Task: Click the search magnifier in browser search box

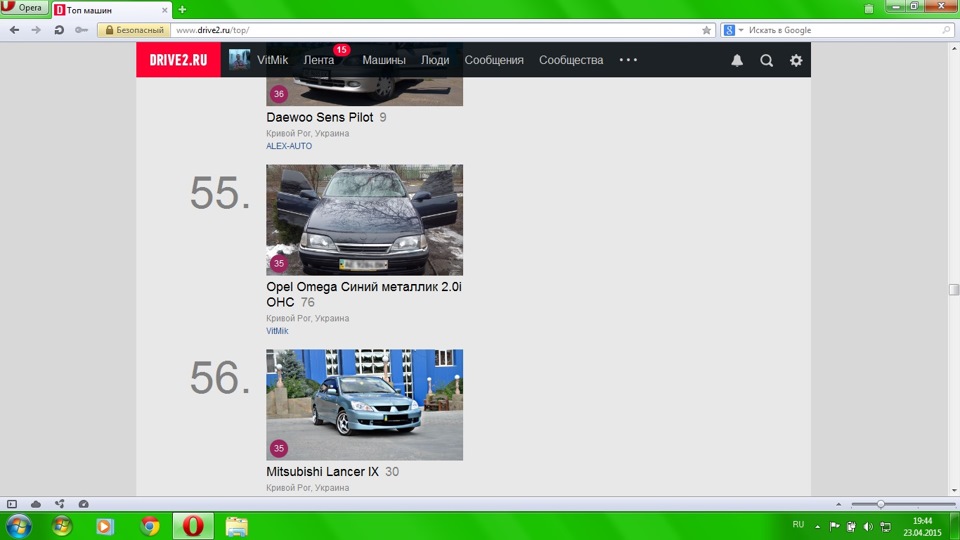Action: [946, 30]
